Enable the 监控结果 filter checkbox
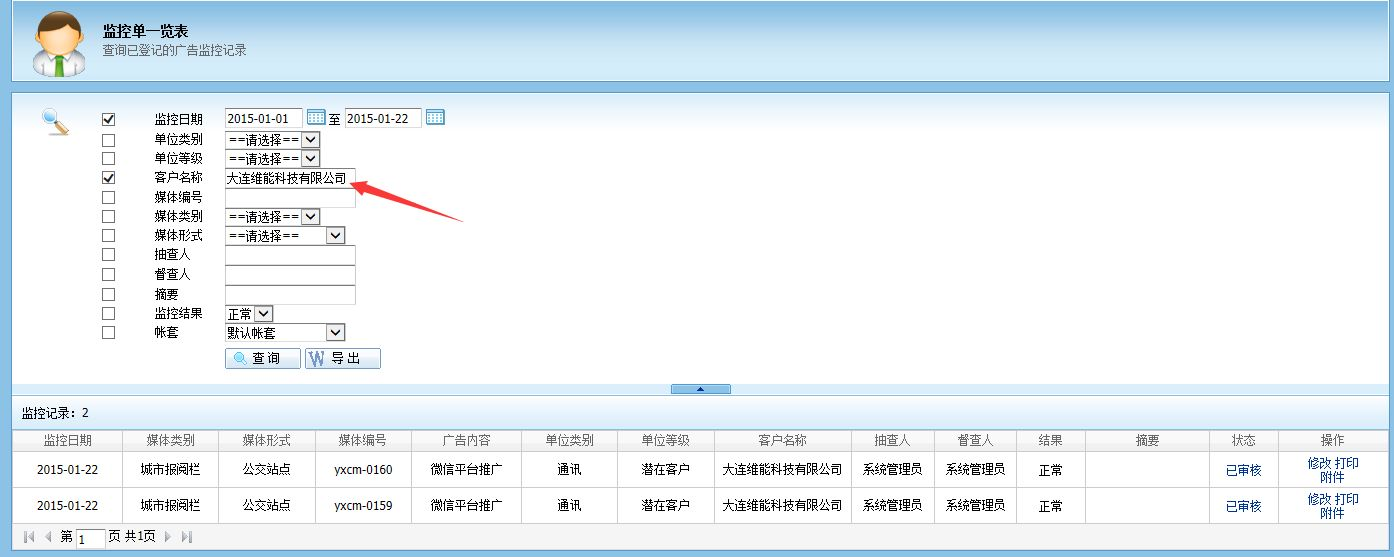1394x557 pixels. pyautogui.click(x=108, y=313)
